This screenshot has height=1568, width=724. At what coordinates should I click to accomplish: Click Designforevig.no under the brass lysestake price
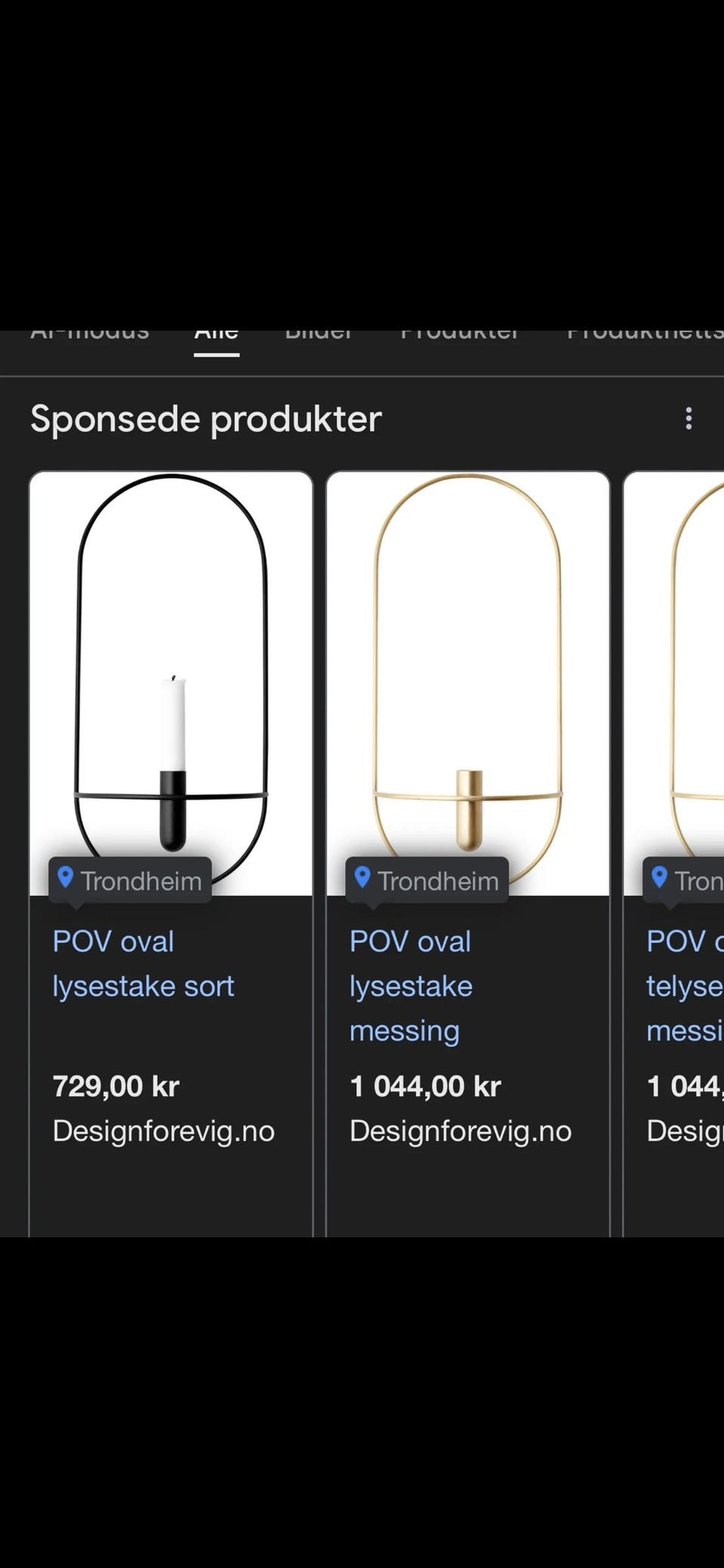point(461,1131)
